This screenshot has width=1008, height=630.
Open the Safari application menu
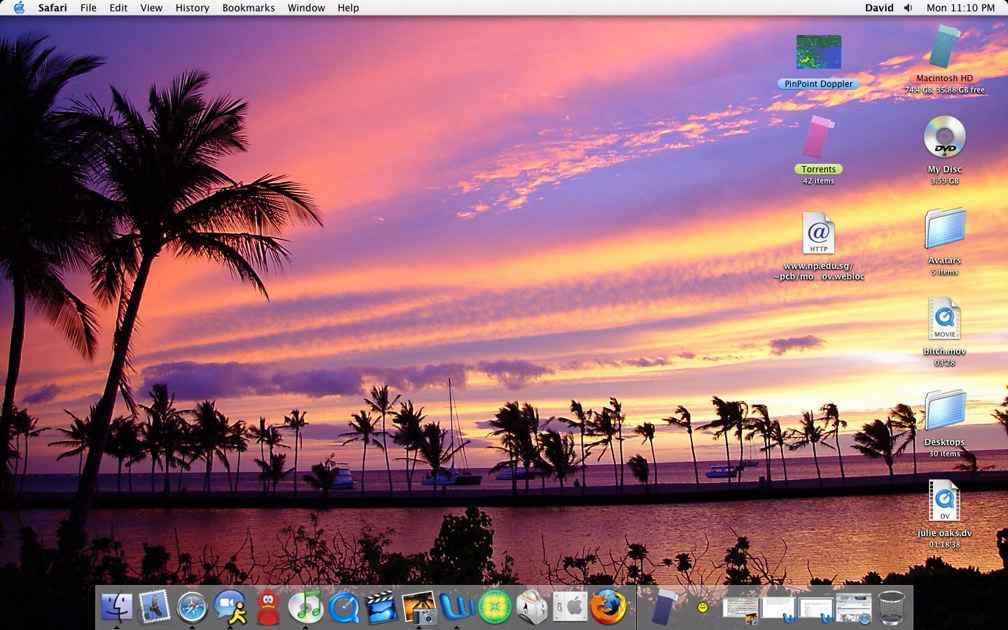53,8
